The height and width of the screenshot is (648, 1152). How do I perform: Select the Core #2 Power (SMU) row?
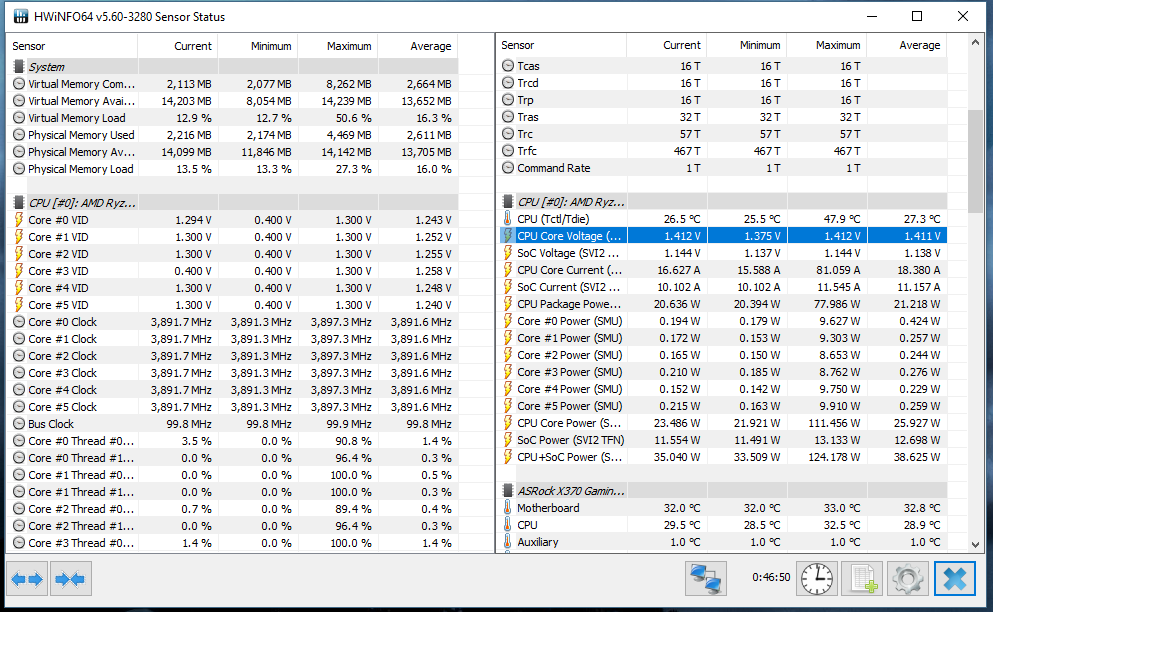click(x=722, y=355)
